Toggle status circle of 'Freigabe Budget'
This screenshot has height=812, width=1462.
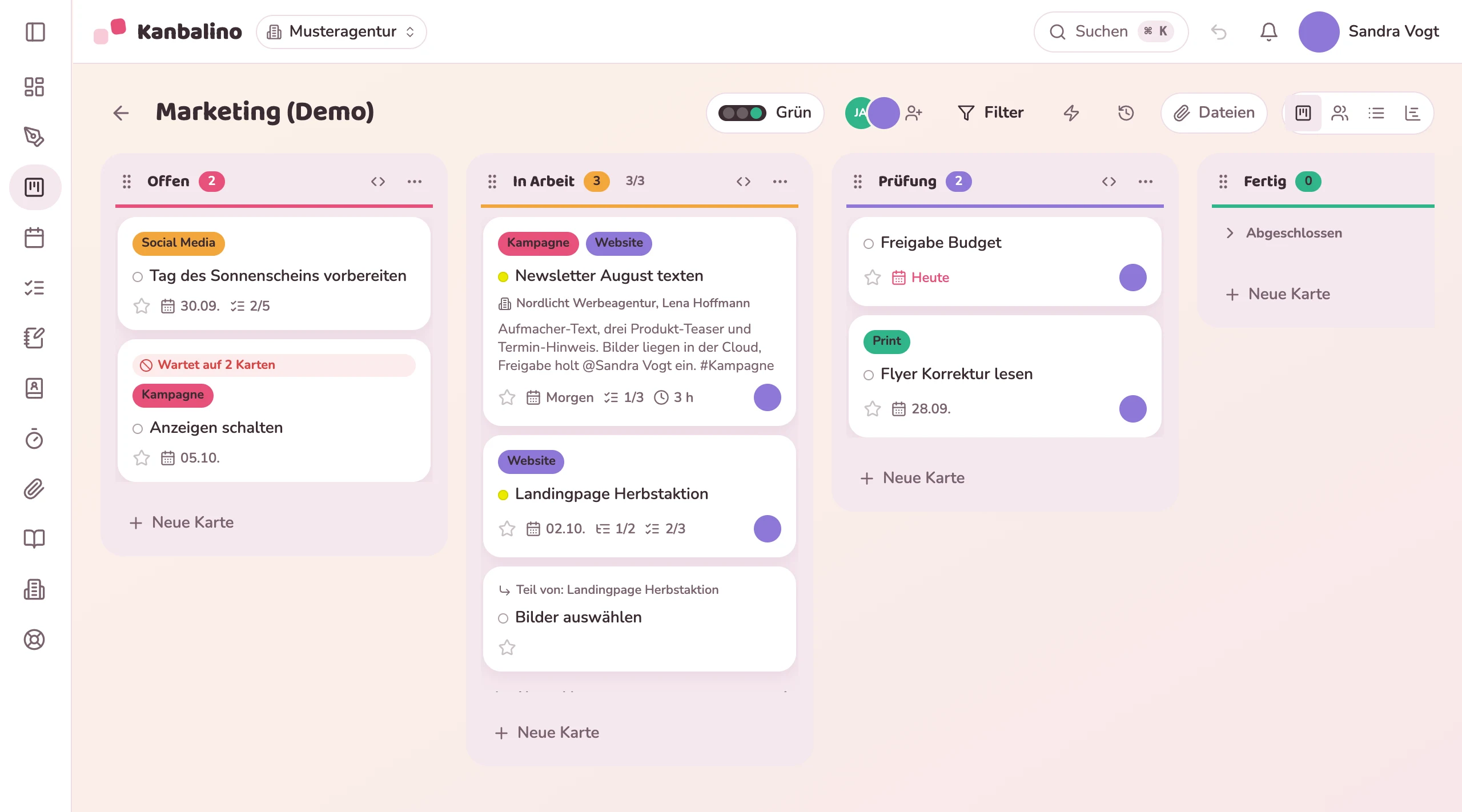click(869, 244)
